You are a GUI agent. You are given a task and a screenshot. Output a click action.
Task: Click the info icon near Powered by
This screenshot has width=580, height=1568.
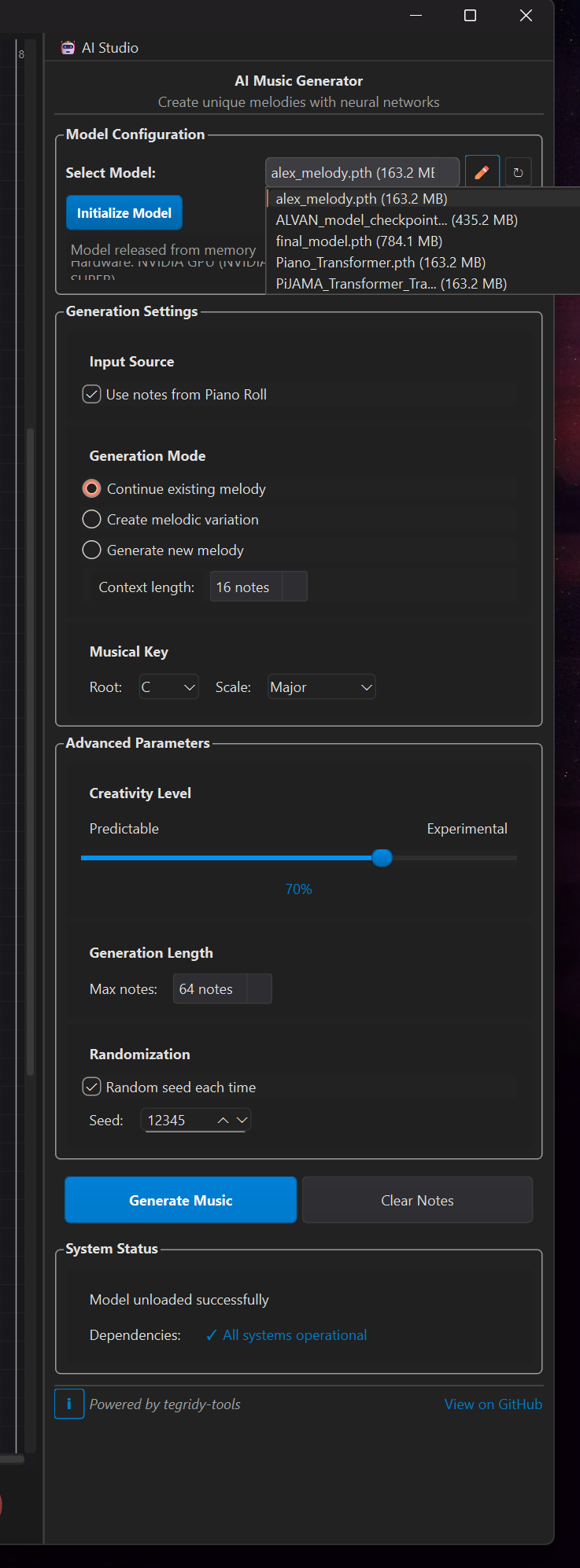(69, 1404)
